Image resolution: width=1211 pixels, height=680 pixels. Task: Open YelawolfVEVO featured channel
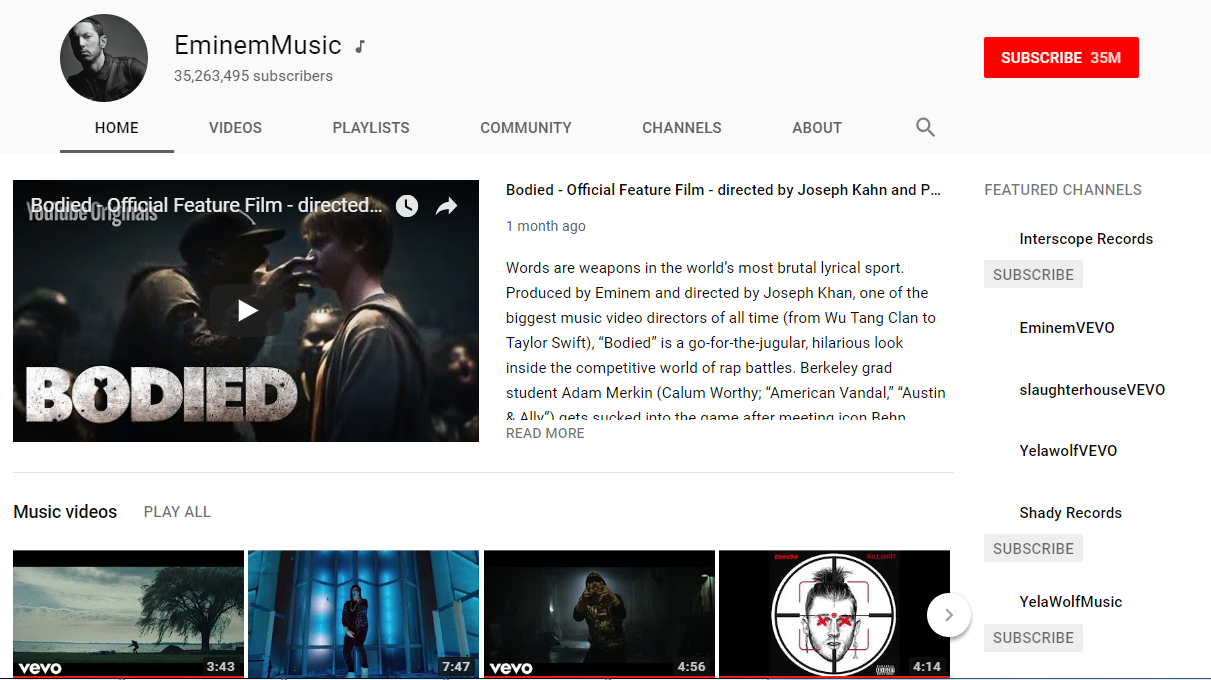click(1068, 451)
